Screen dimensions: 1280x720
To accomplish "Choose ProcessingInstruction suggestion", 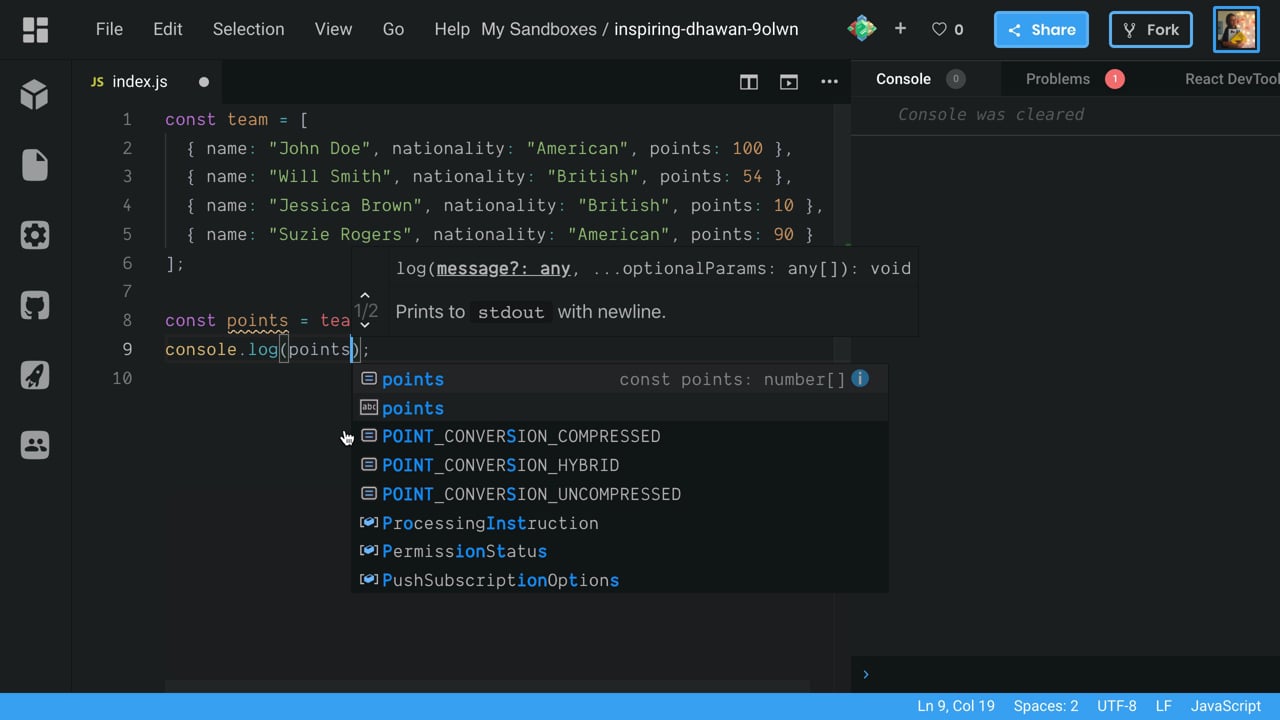I will click(x=619, y=523).
